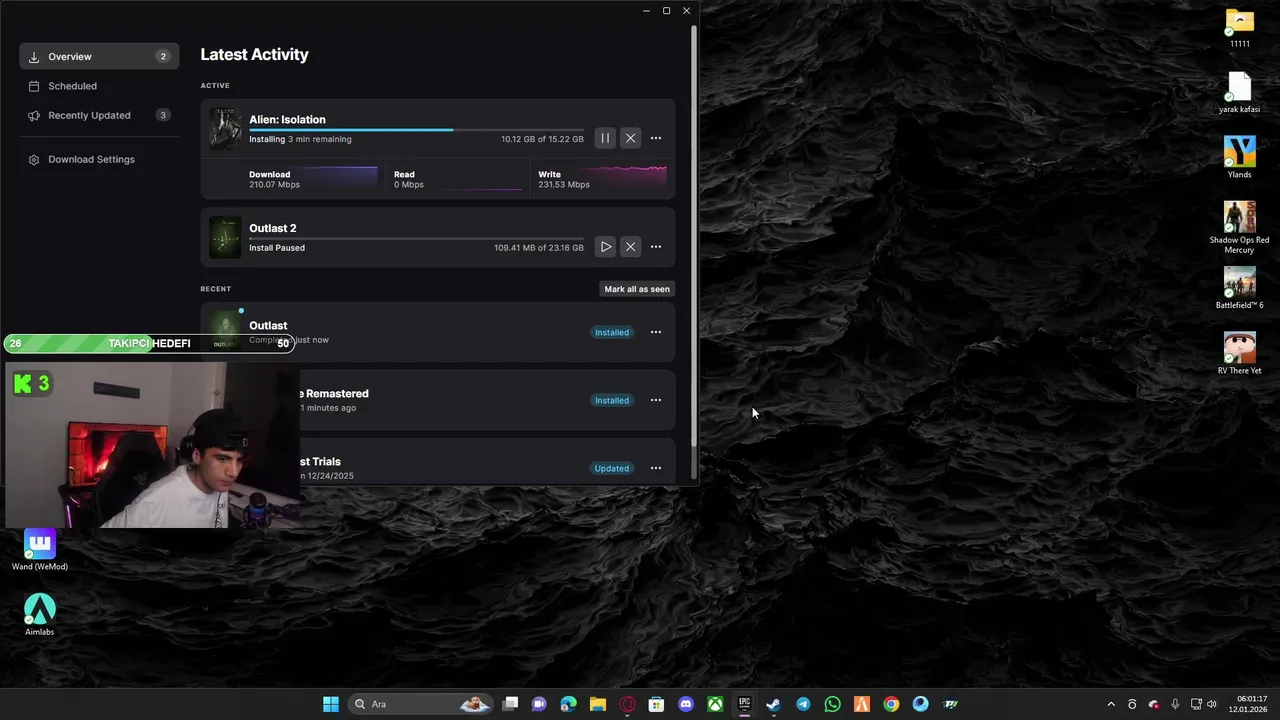Open Steam from the taskbar
This screenshot has width=1280, height=720.
(773, 704)
